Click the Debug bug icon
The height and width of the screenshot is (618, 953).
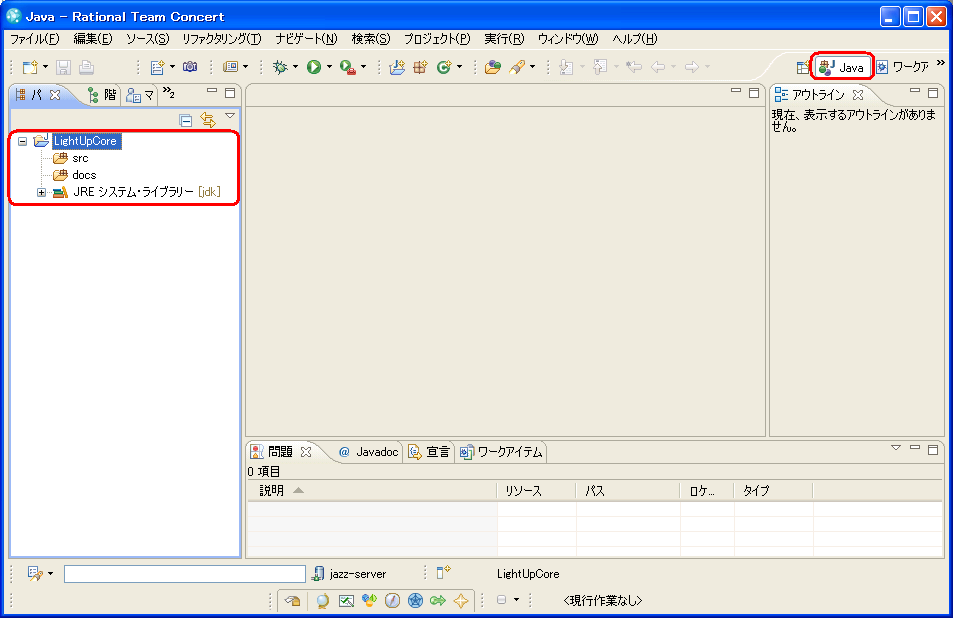click(280, 67)
